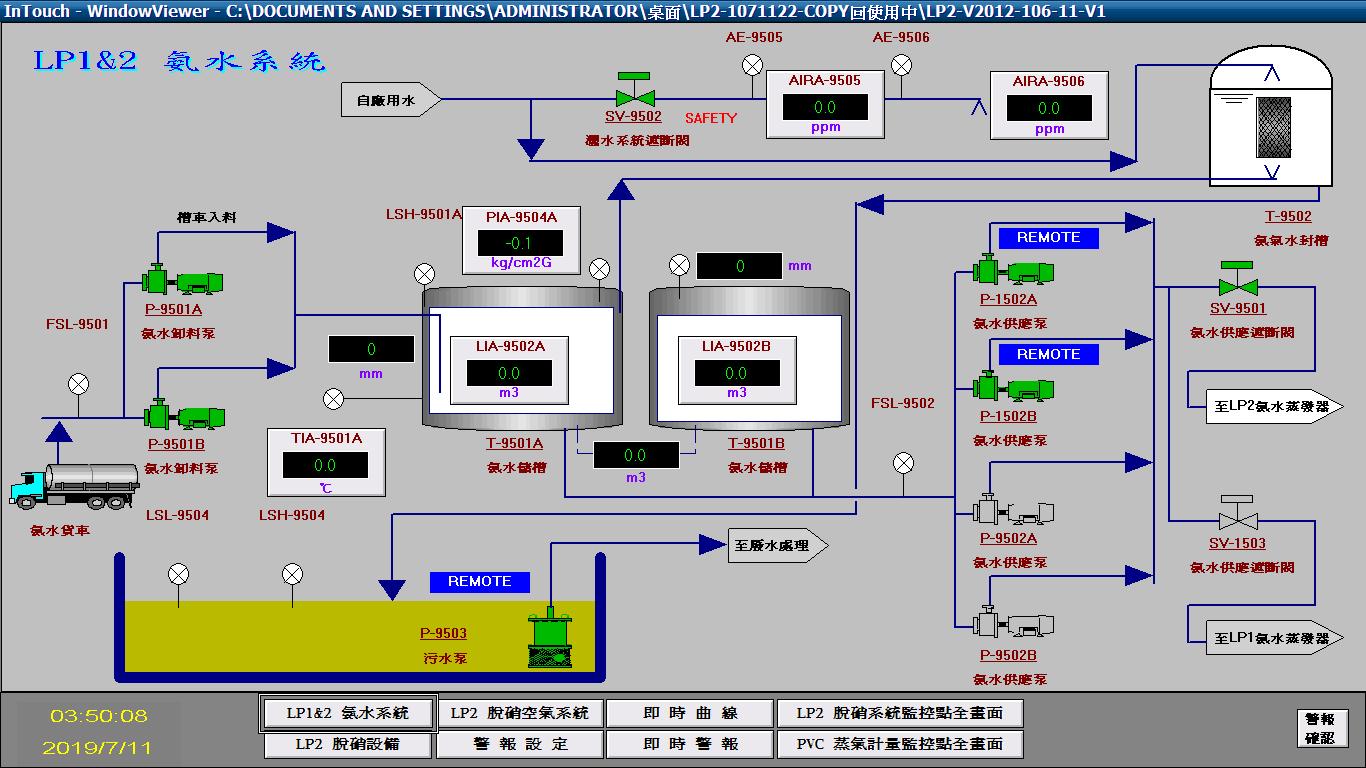Click the AIRA-9505 ppm value display

pos(825,107)
